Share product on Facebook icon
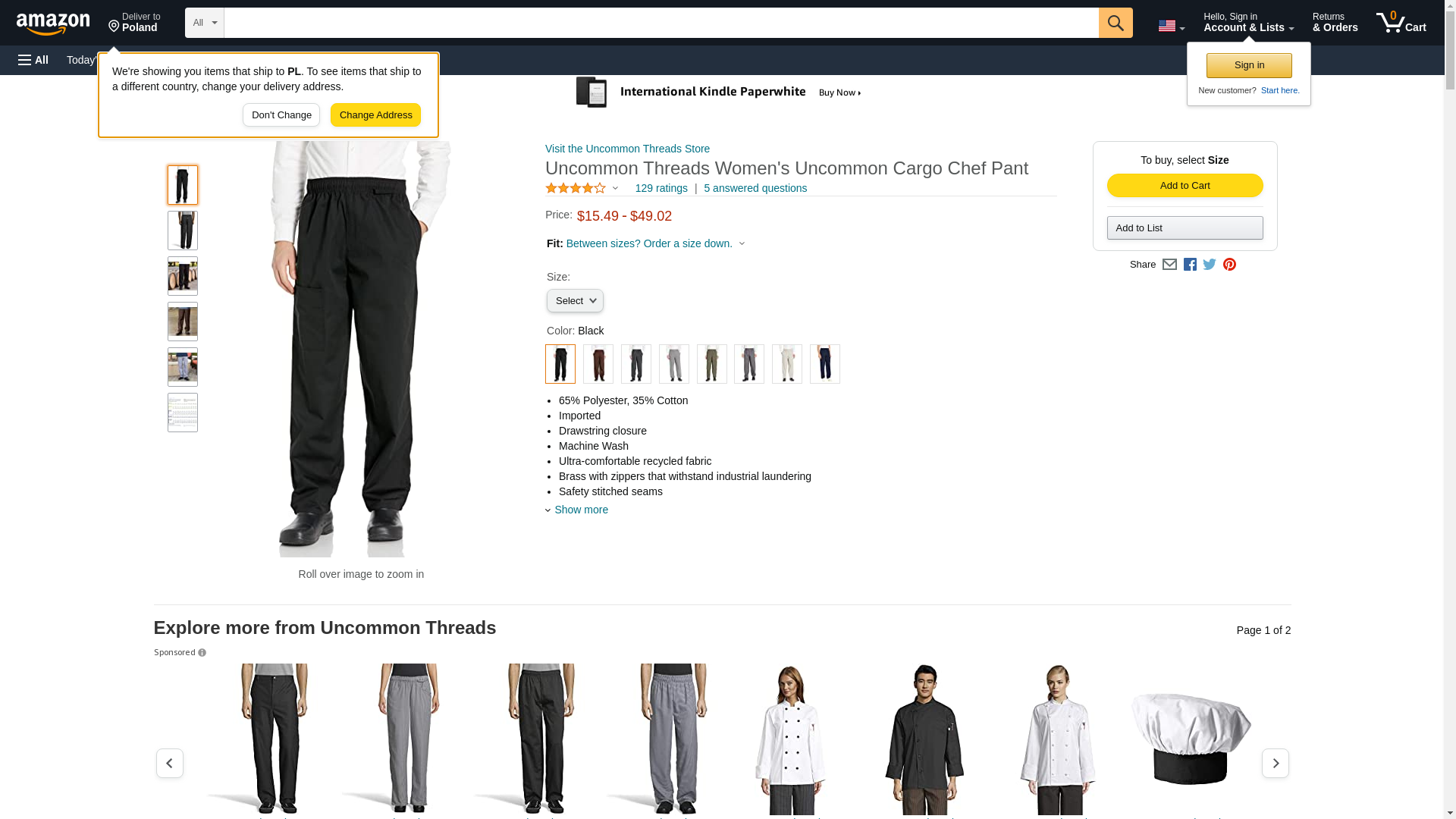This screenshot has height=819, width=1456. 1190,265
